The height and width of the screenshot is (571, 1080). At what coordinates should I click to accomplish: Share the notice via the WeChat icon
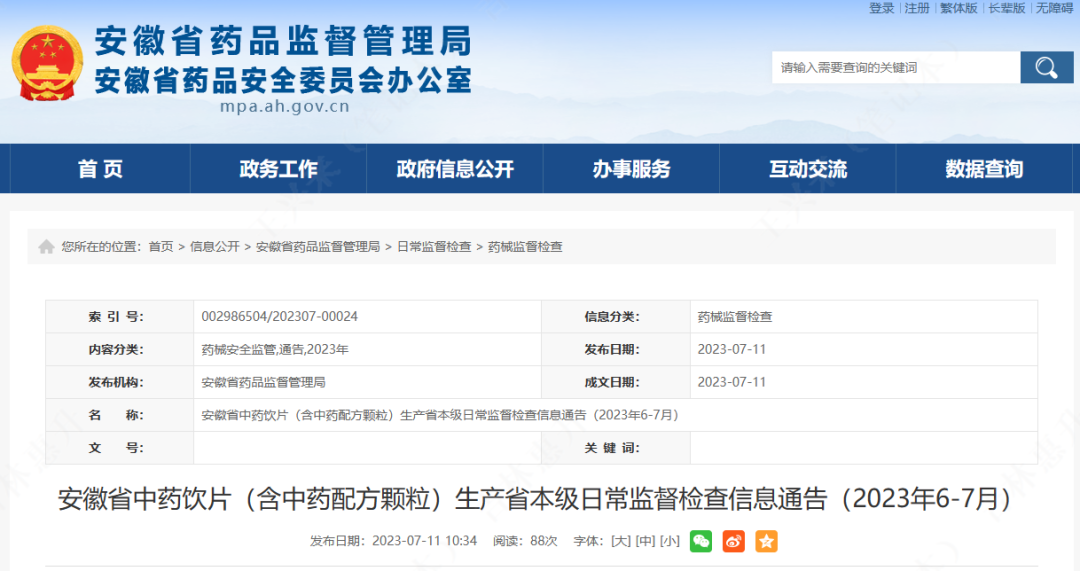[x=701, y=541]
